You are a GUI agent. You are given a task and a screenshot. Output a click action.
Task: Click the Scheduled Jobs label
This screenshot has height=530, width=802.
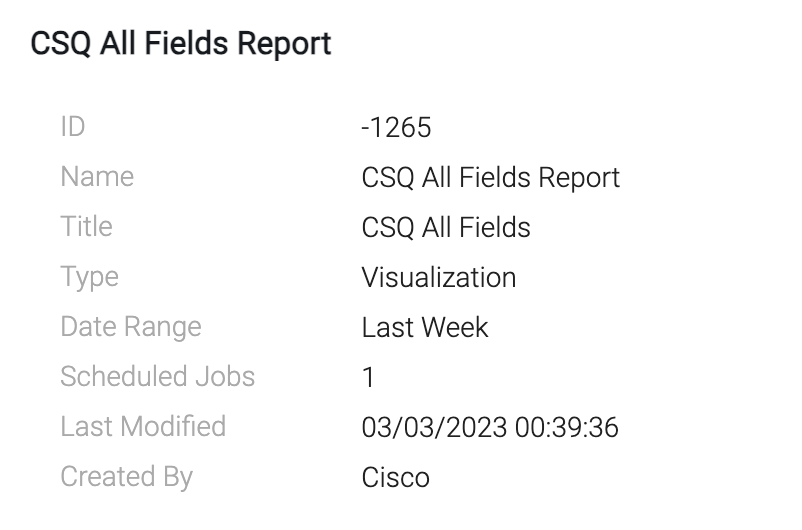click(x=157, y=377)
